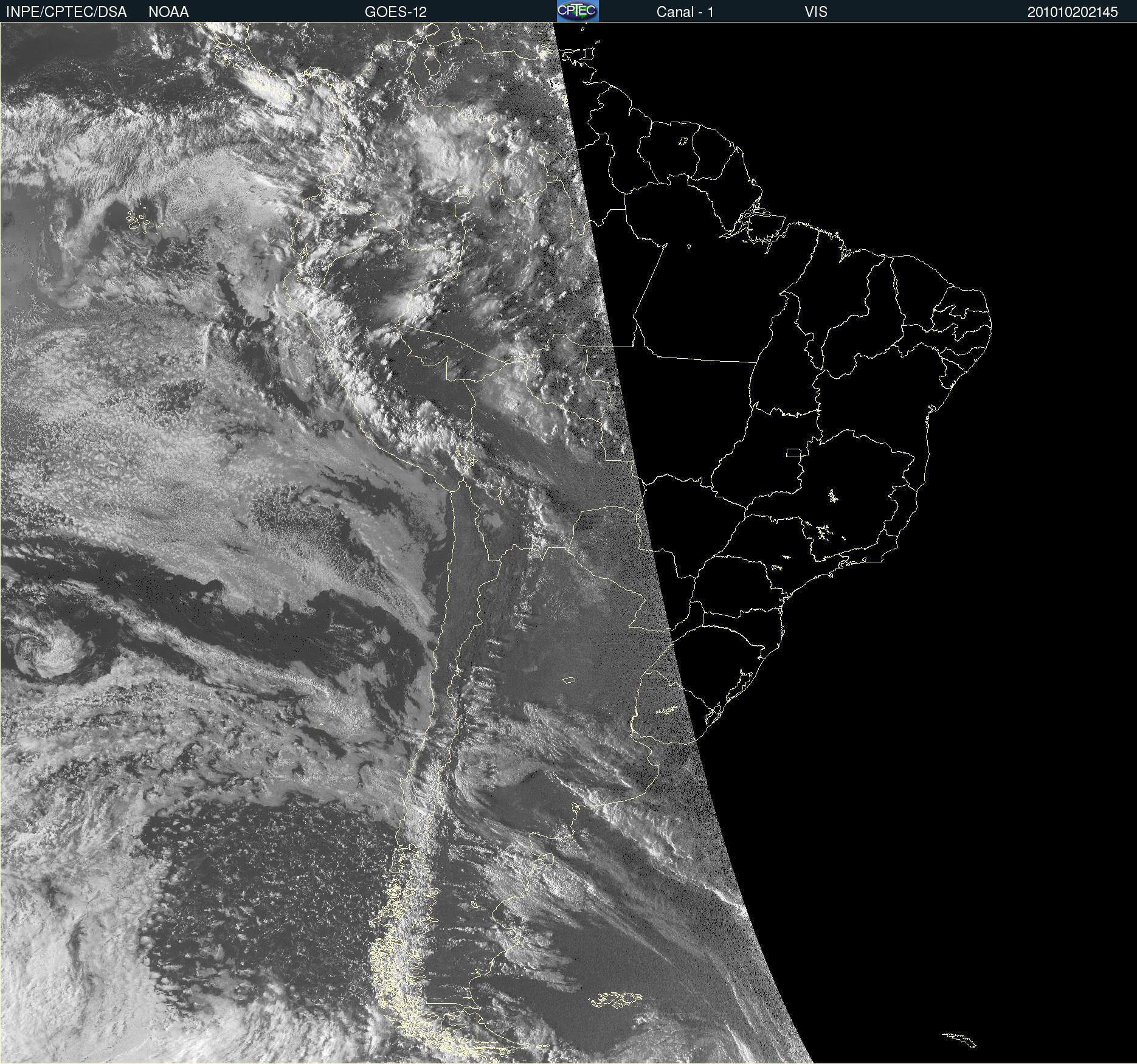Click the 'GOES-12' satellite label
Screen dimensions: 1137x1064
click(396, 12)
